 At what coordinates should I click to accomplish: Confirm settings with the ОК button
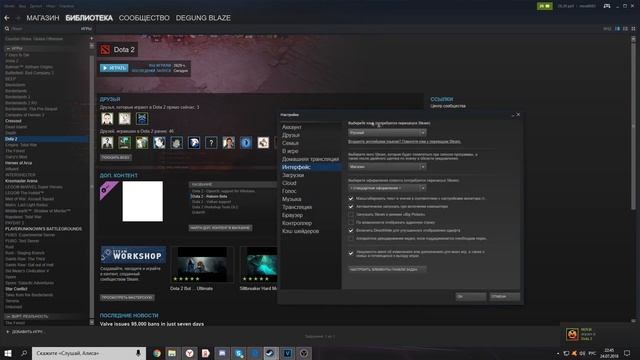pyautogui.click(x=471, y=297)
